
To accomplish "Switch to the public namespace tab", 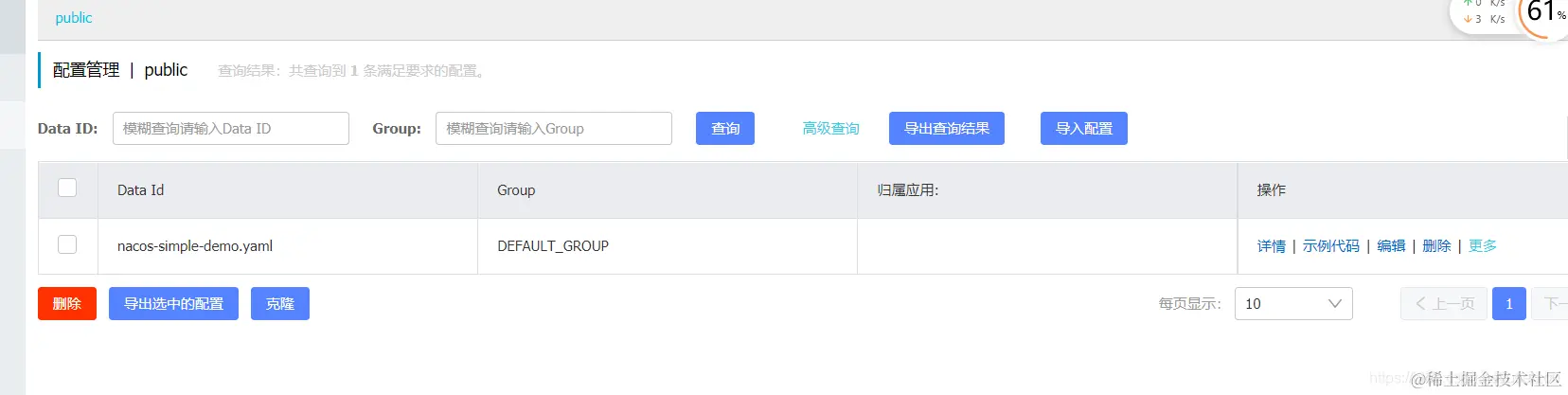I will 74,18.
